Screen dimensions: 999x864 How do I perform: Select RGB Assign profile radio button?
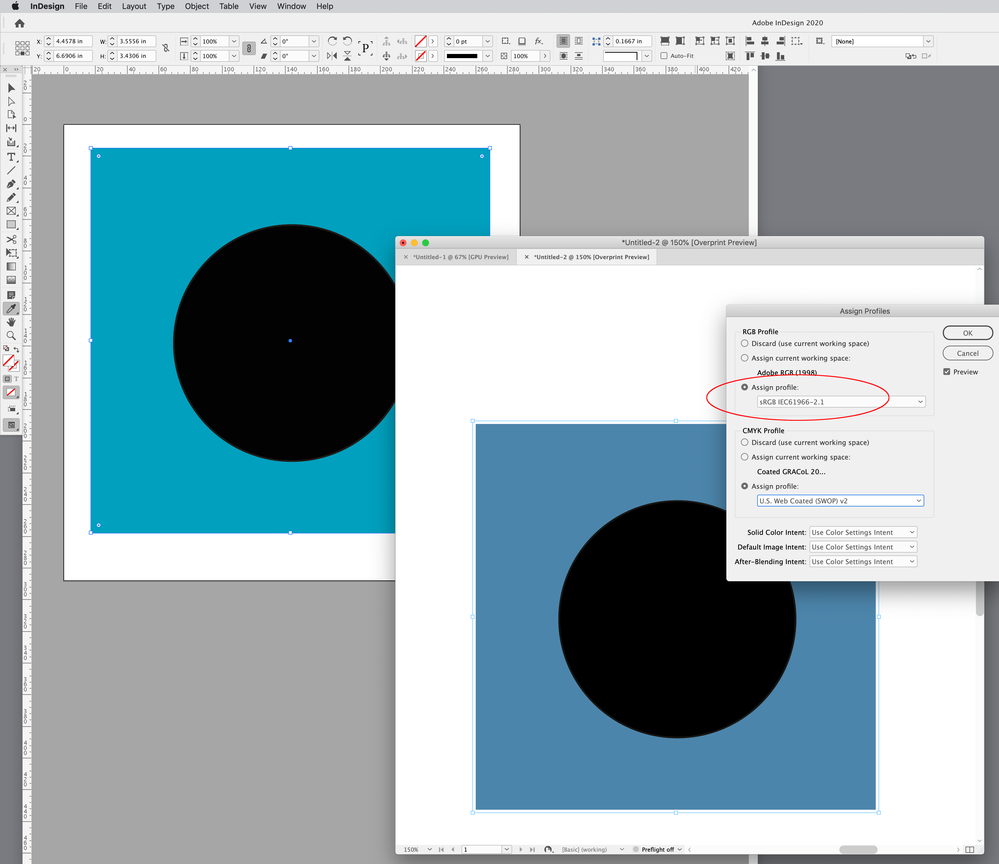[744, 387]
